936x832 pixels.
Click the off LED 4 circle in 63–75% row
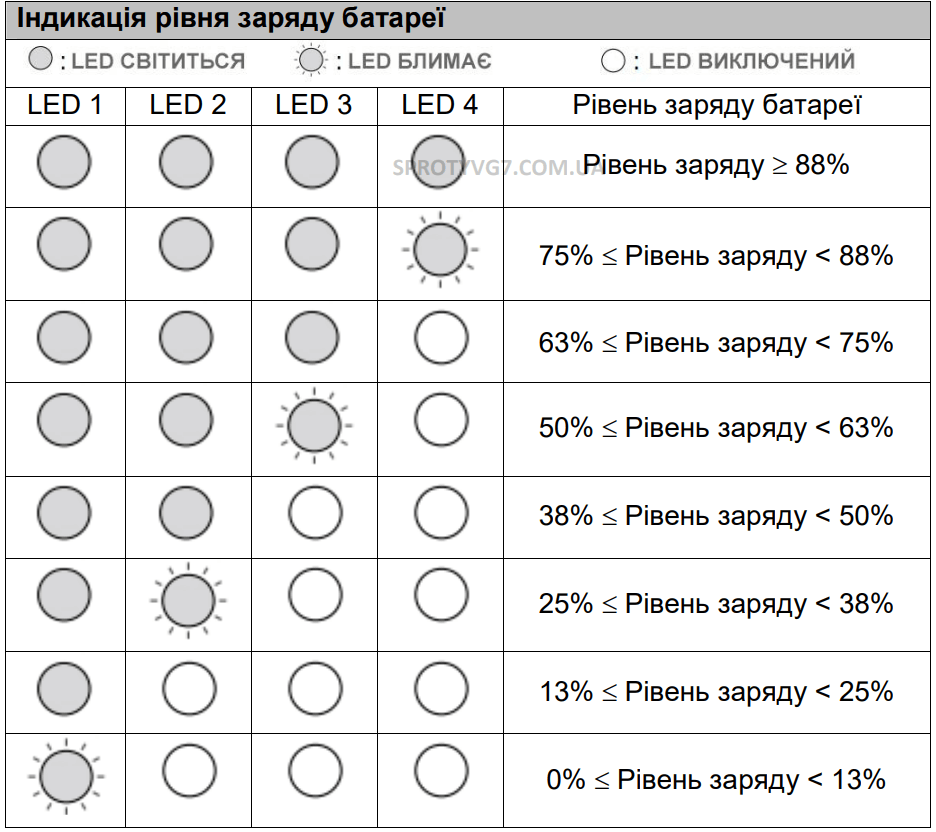[x=441, y=337]
